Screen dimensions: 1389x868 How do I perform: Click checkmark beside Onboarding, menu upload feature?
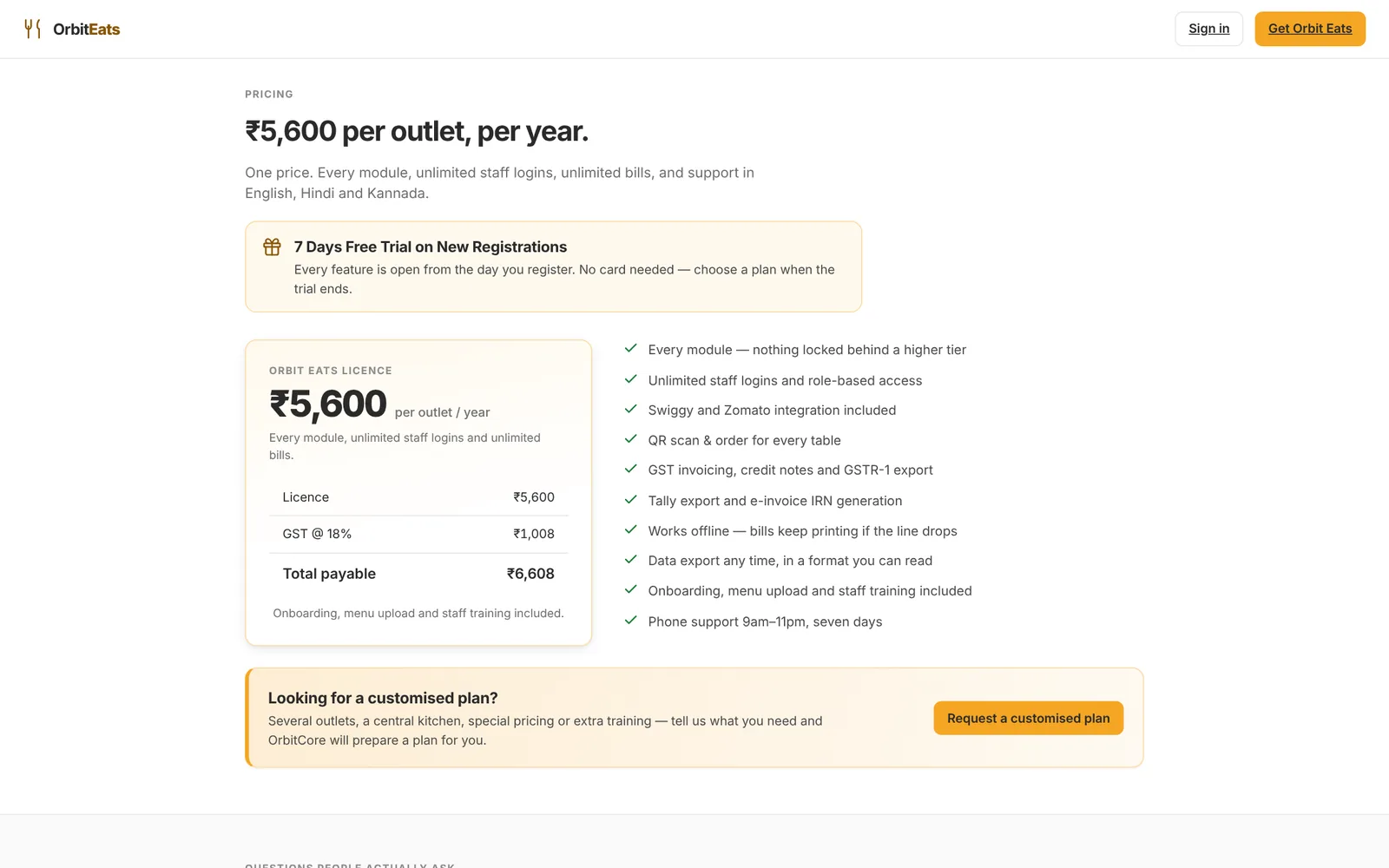tap(631, 589)
